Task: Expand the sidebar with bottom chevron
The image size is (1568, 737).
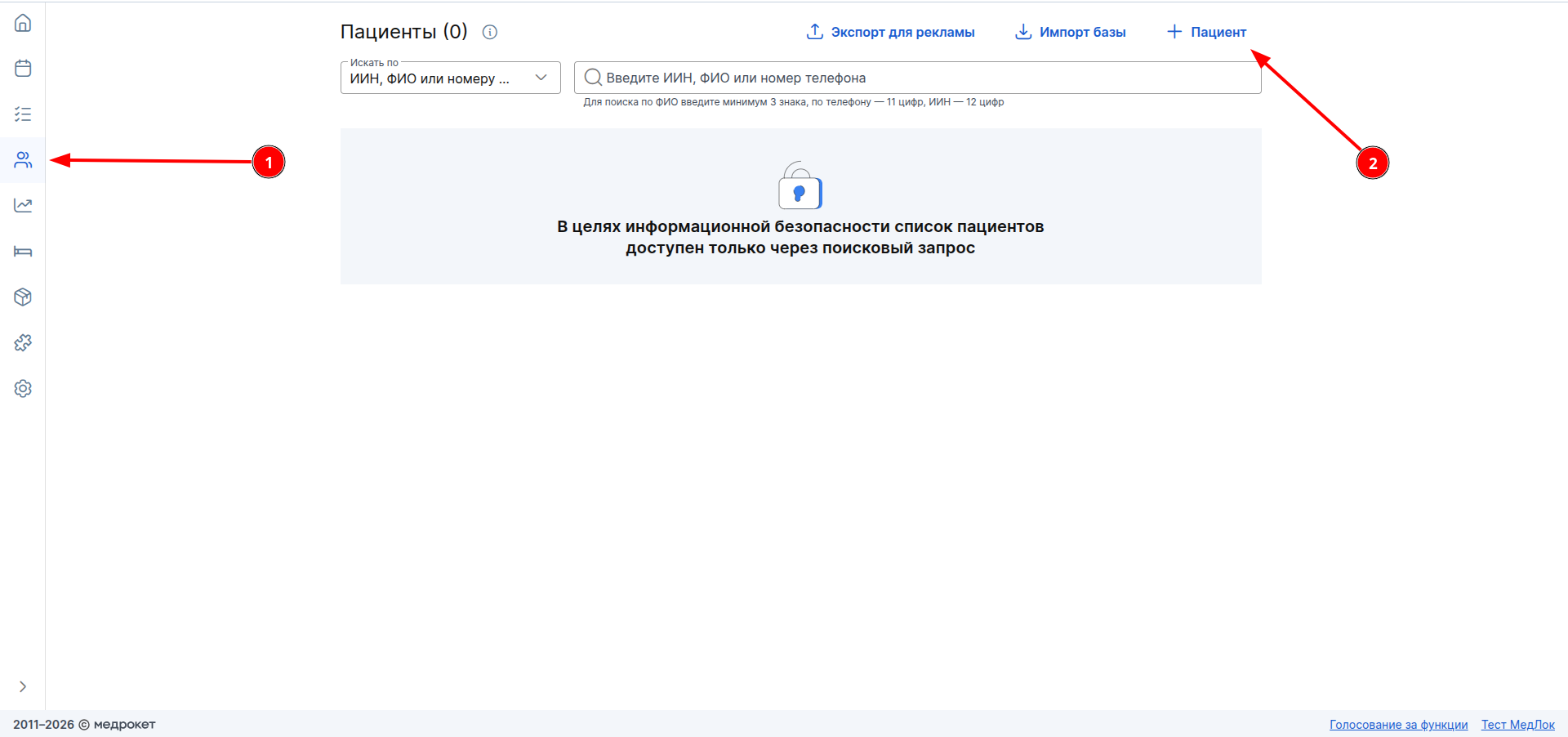Action: point(23,686)
